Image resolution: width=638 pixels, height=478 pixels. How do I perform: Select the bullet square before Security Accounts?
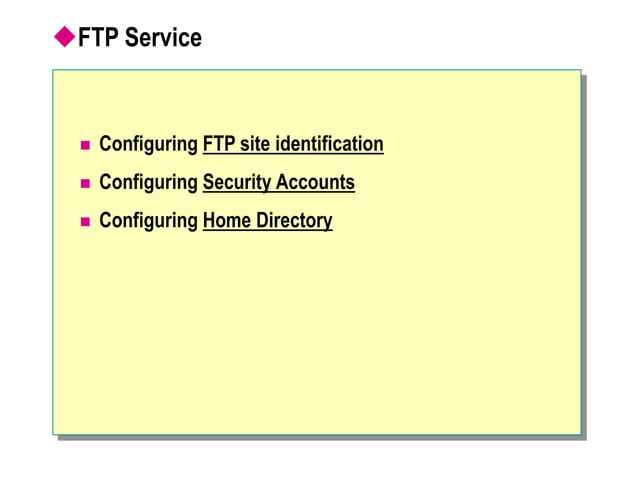pos(85,183)
